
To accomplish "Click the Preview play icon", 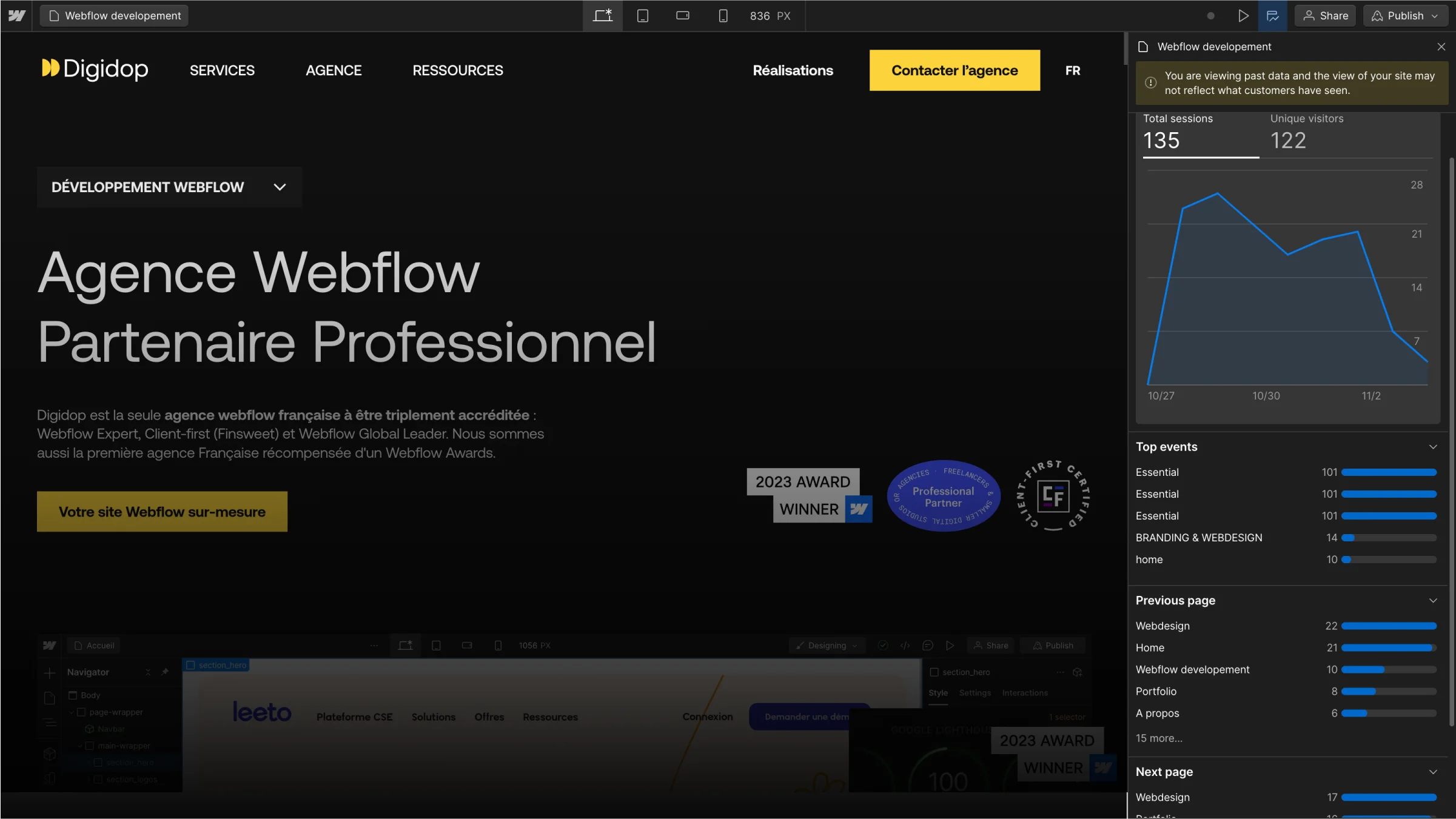I will point(1243,16).
